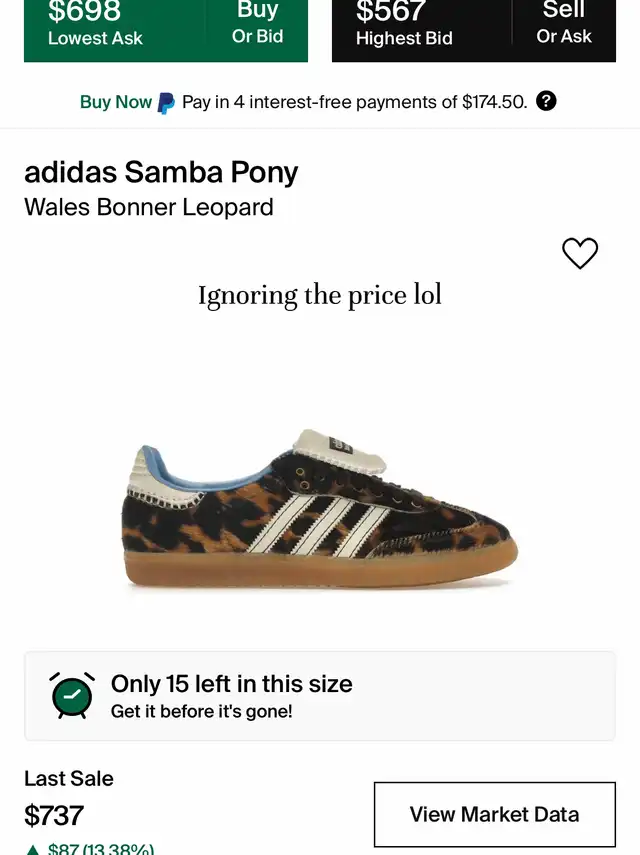
Task: Click the PayPal logo icon
Action: pyautogui.click(x=166, y=103)
